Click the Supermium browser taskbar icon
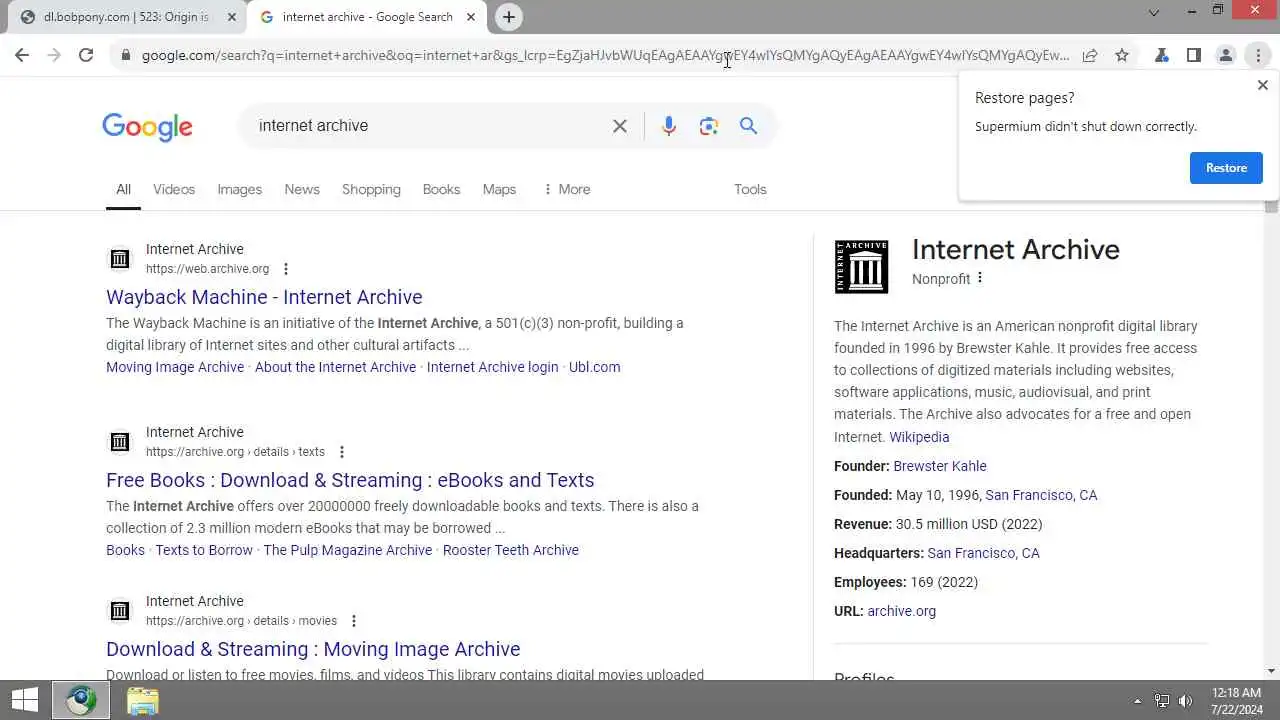This screenshot has height=720, width=1280. [81, 700]
